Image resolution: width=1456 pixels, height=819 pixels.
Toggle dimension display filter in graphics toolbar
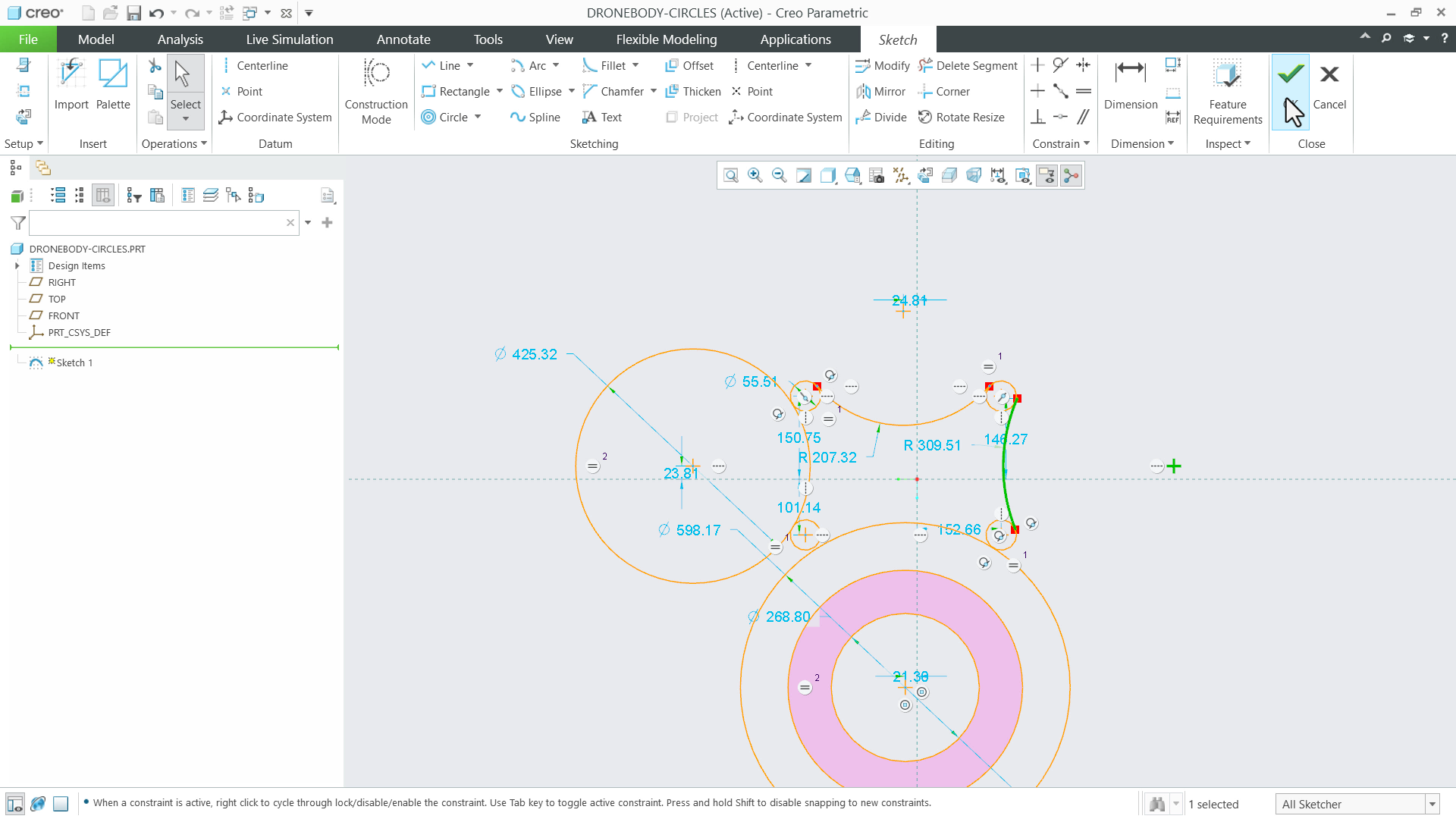pos(998,176)
